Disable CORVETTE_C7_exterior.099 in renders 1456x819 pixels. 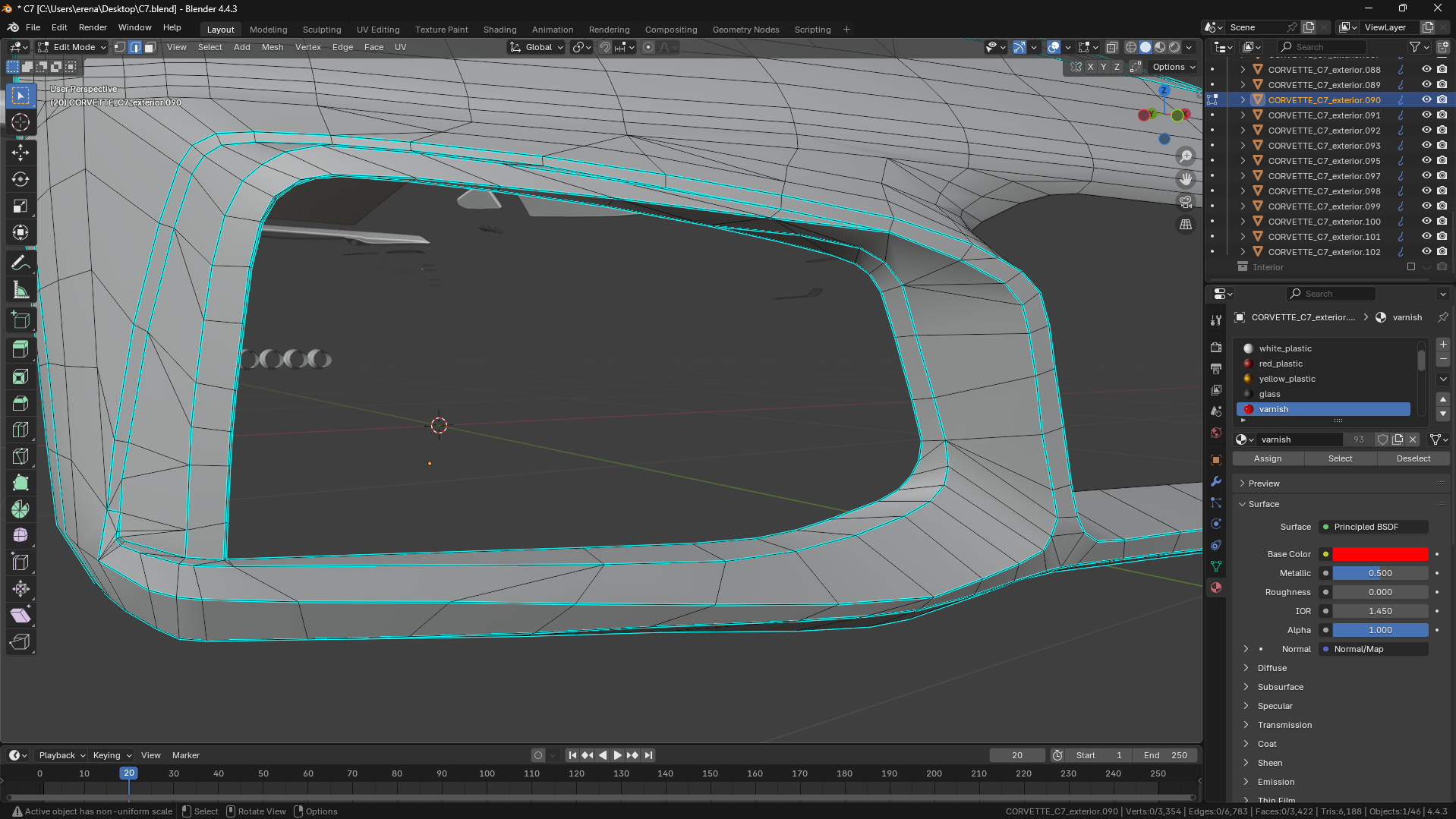1442,206
